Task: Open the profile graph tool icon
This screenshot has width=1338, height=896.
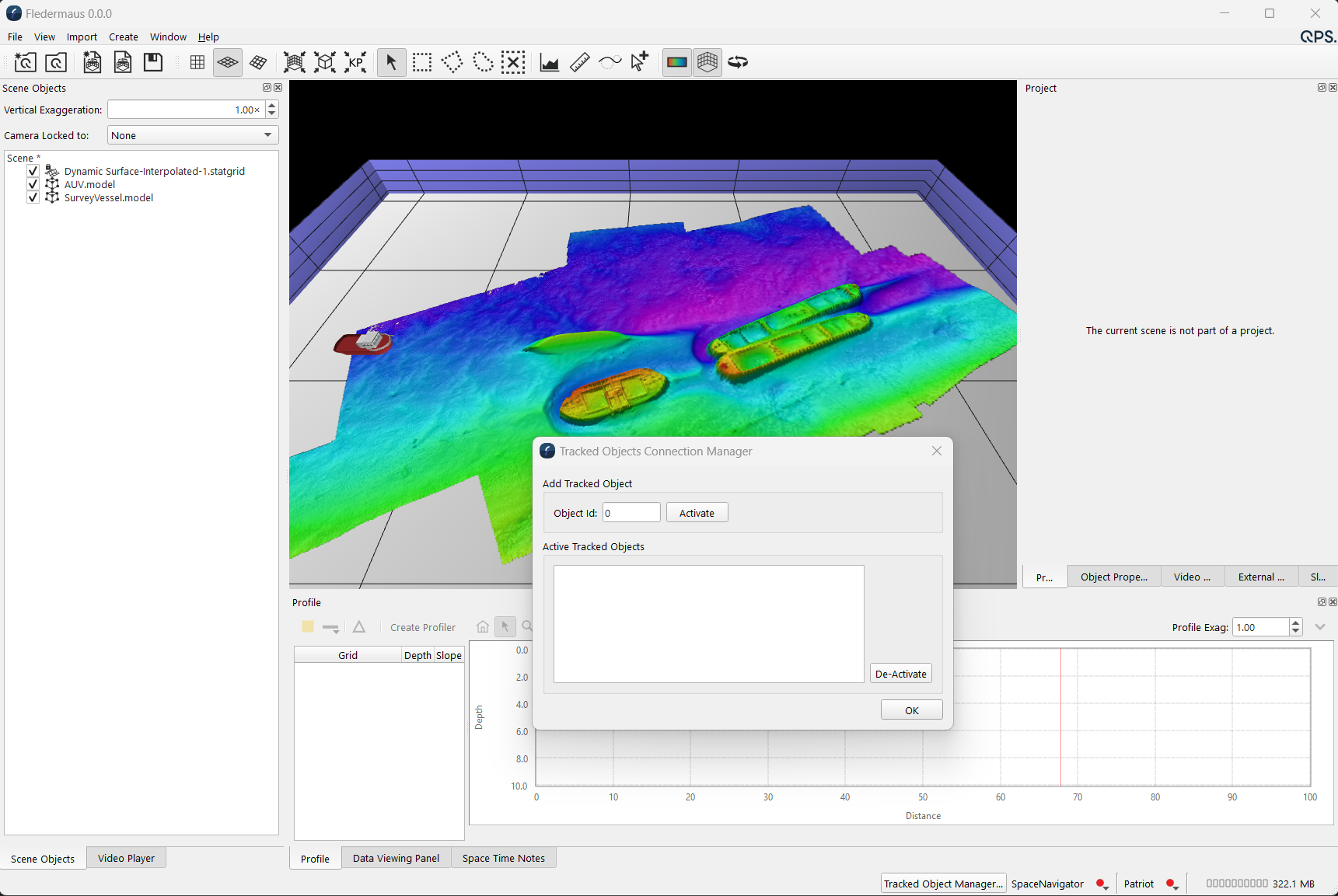Action: coord(550,62)
